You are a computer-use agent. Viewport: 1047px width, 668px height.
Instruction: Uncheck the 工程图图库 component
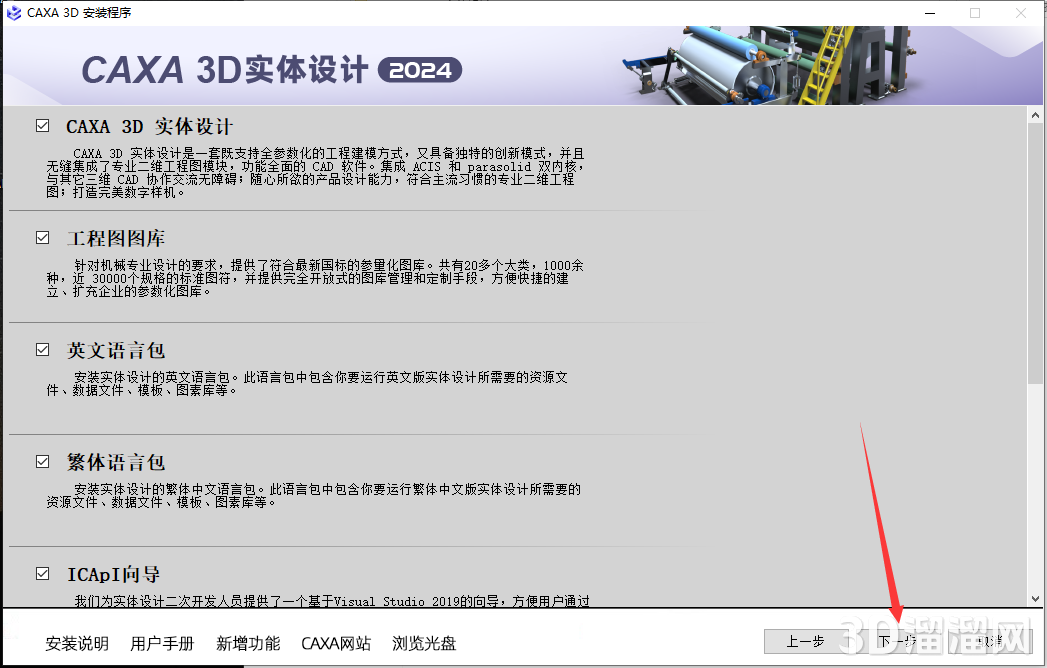pos(41,238)
